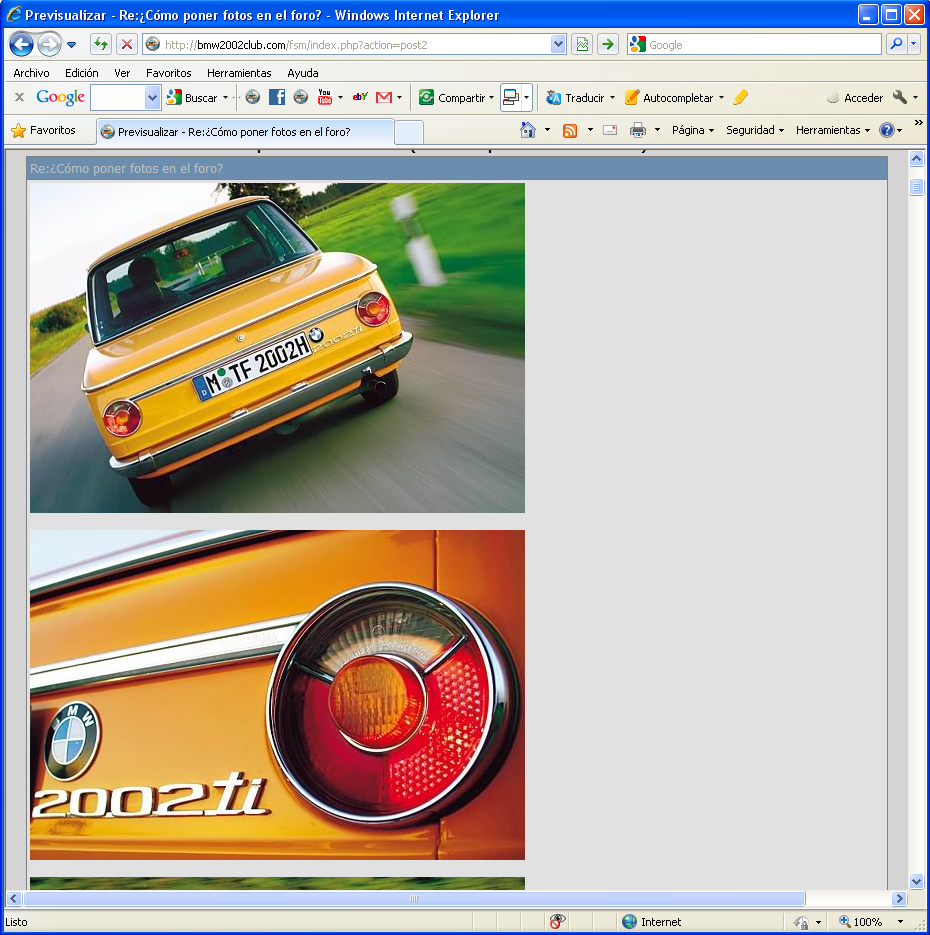Click the Print icon

point(638,130)
